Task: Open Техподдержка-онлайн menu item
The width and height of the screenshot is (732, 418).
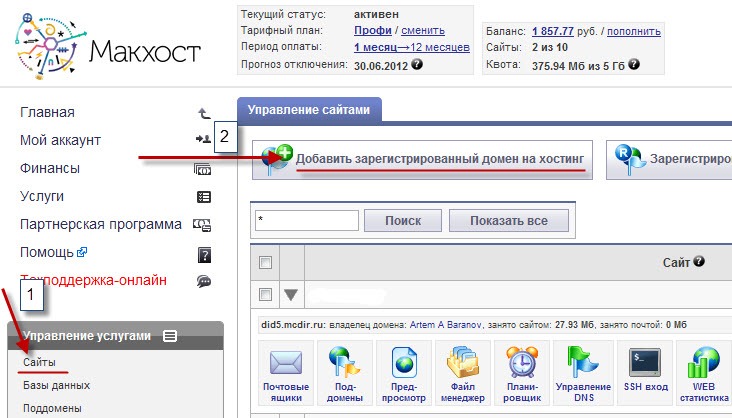Action: coord(93,280)
